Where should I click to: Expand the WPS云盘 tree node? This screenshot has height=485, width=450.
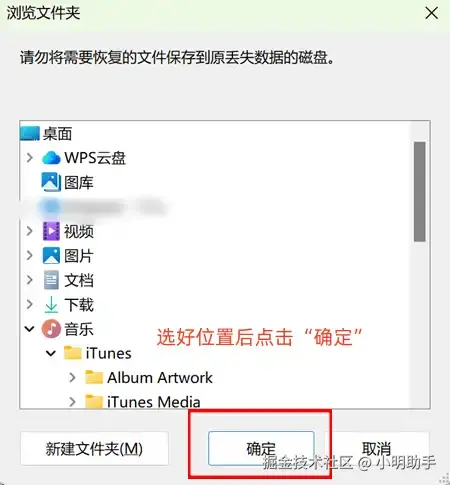[x=30, y=157]
